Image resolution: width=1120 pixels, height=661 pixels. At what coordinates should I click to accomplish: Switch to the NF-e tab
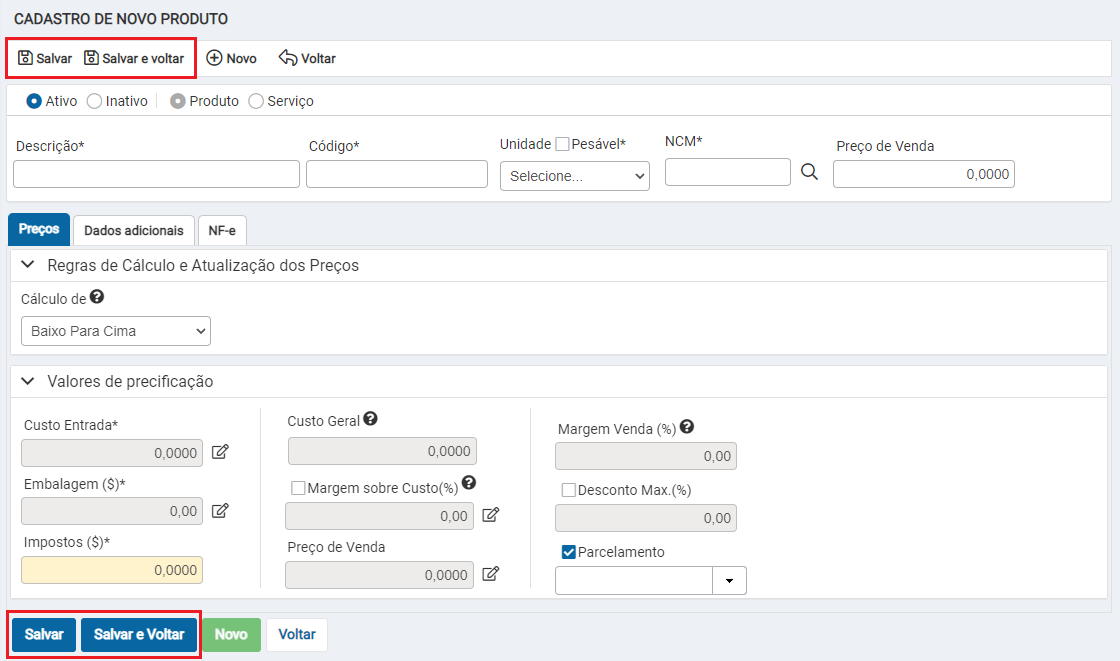point(222,231)
